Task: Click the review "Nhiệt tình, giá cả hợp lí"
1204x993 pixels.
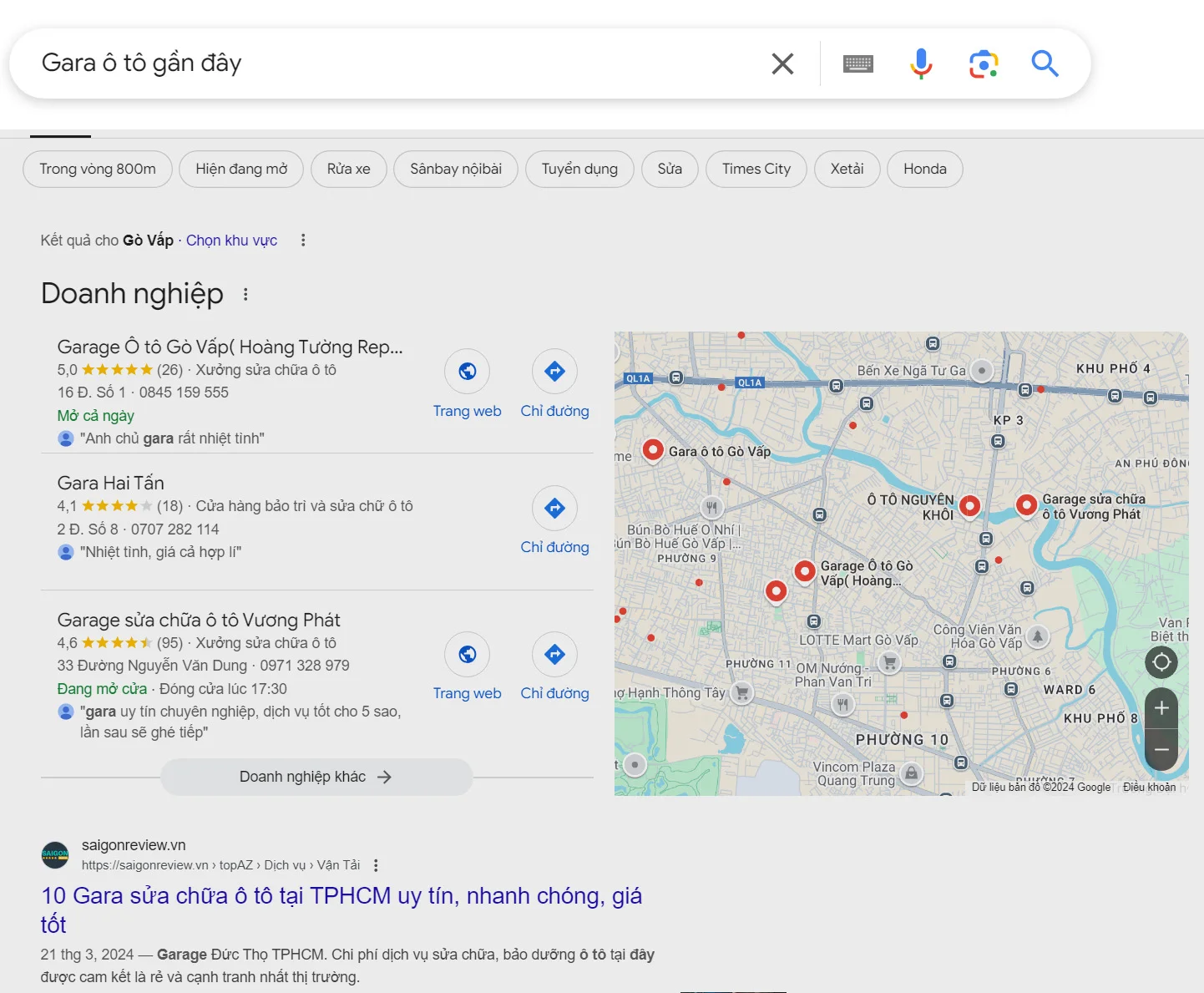Action: [x=160, y=552]
